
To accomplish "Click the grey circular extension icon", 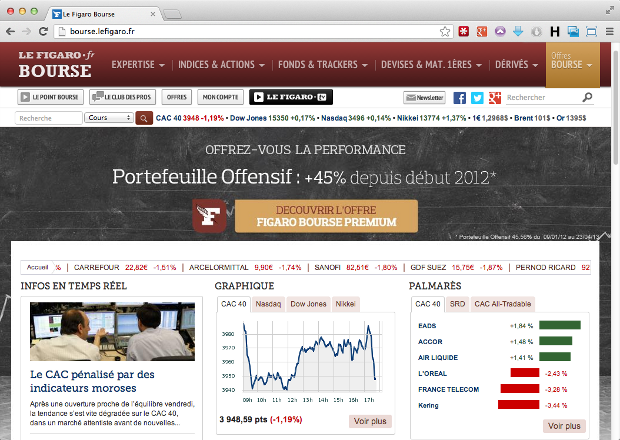I will [536, 31].
